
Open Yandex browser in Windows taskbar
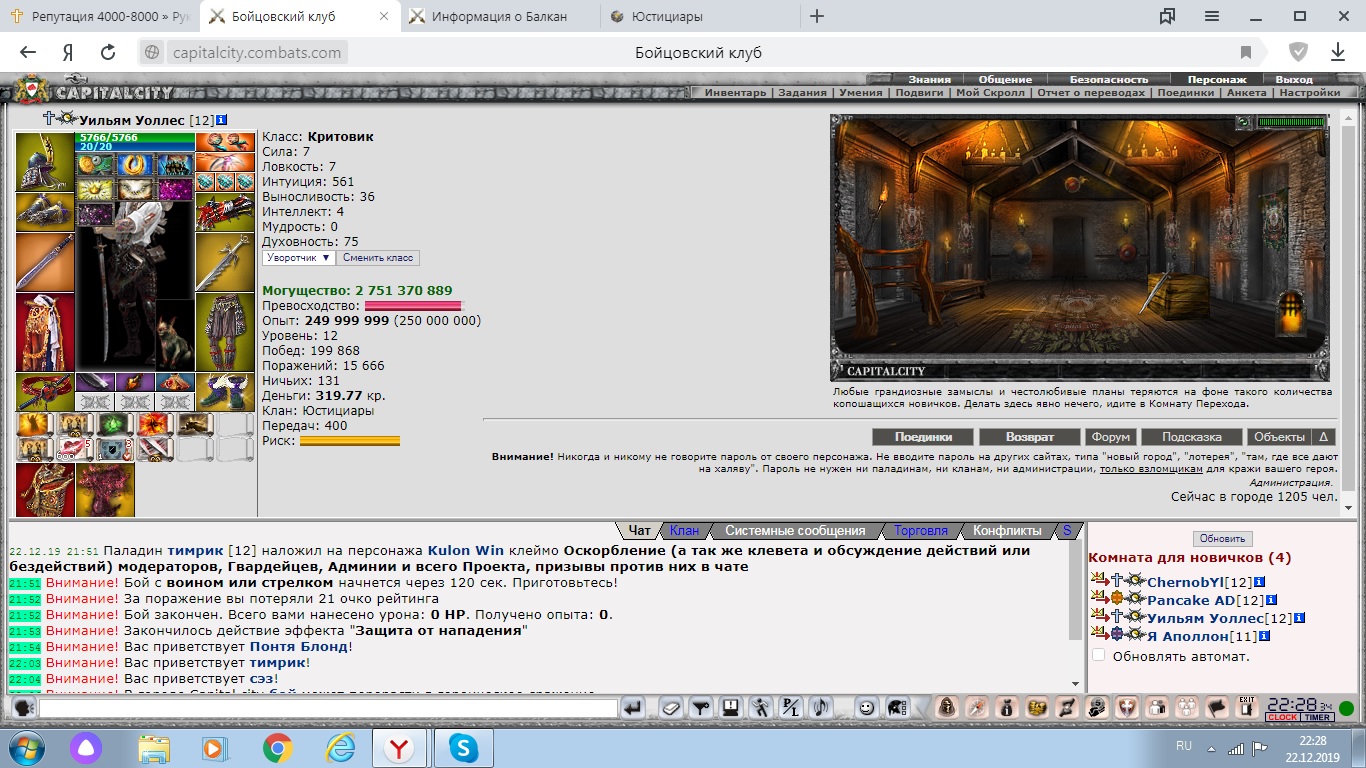click(x=399, y=748)
